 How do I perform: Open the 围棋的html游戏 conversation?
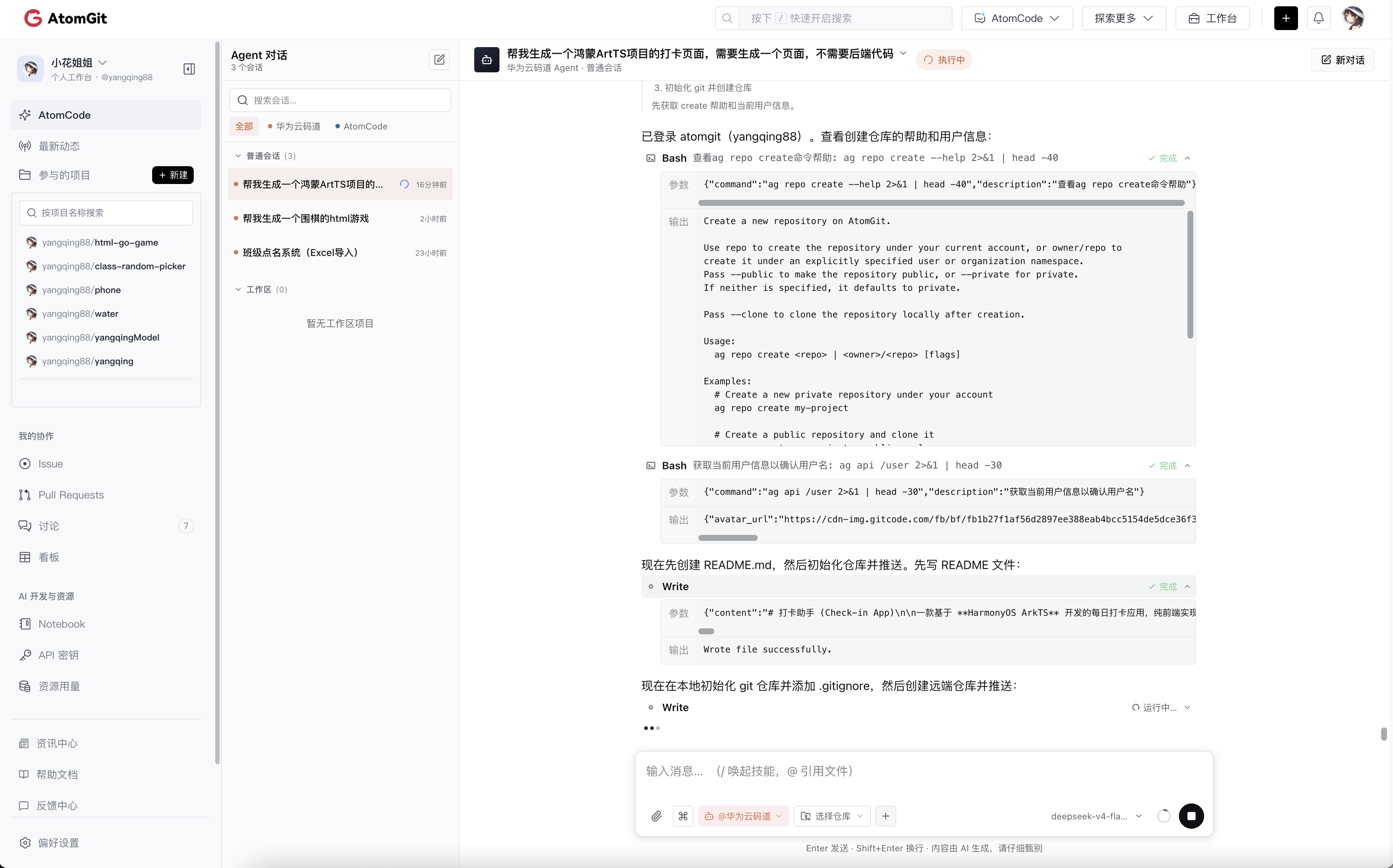point(340,219)
